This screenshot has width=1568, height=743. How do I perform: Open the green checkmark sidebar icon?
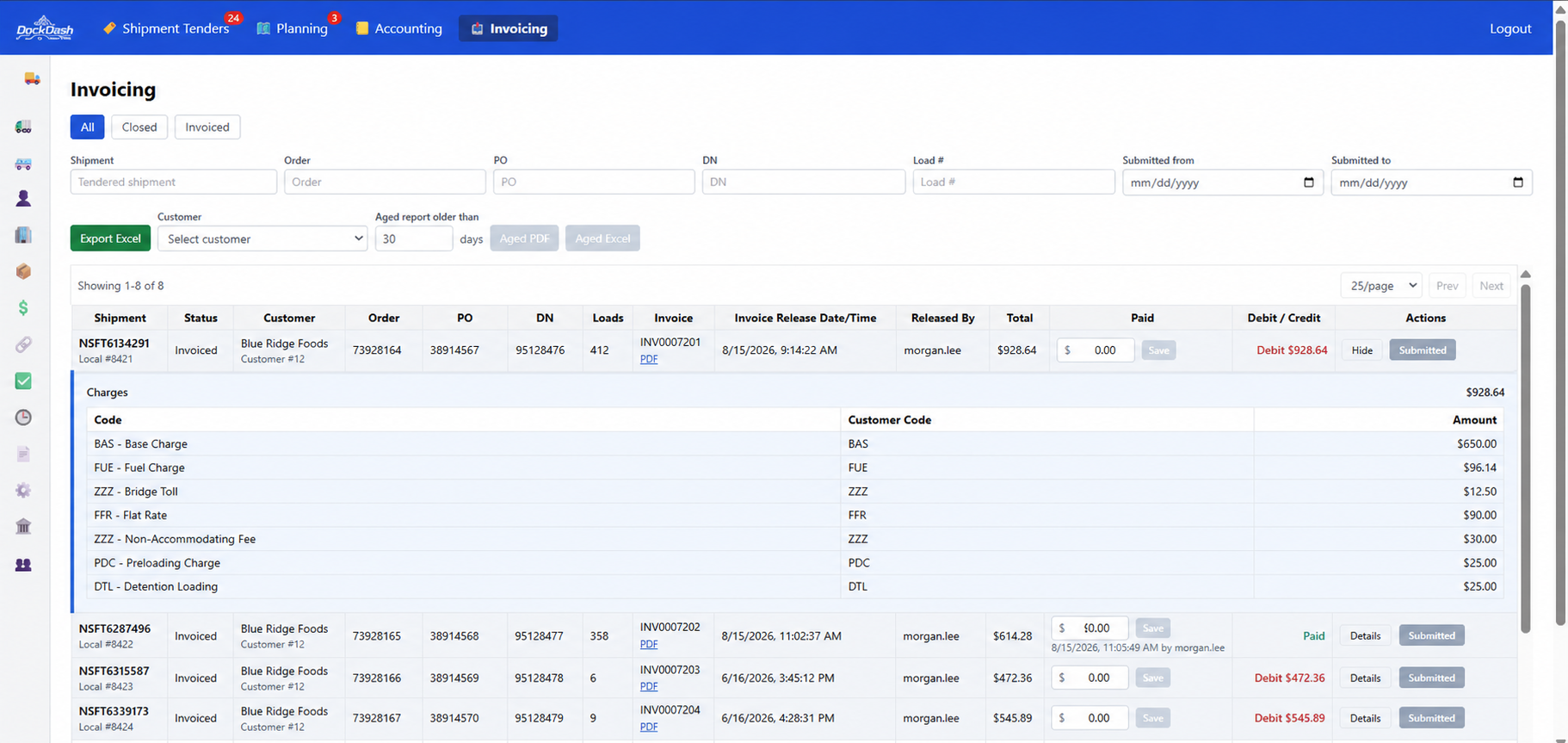(x=23, y=381)
